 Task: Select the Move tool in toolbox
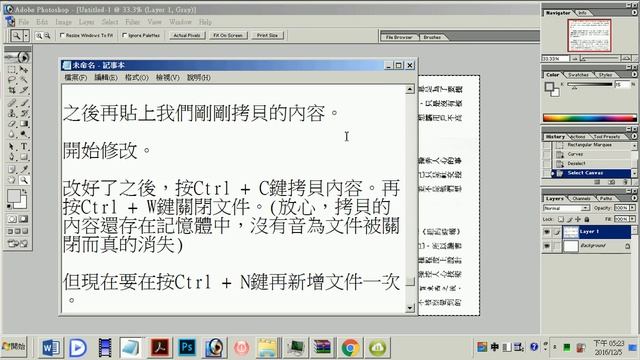(x=24, y=70)
